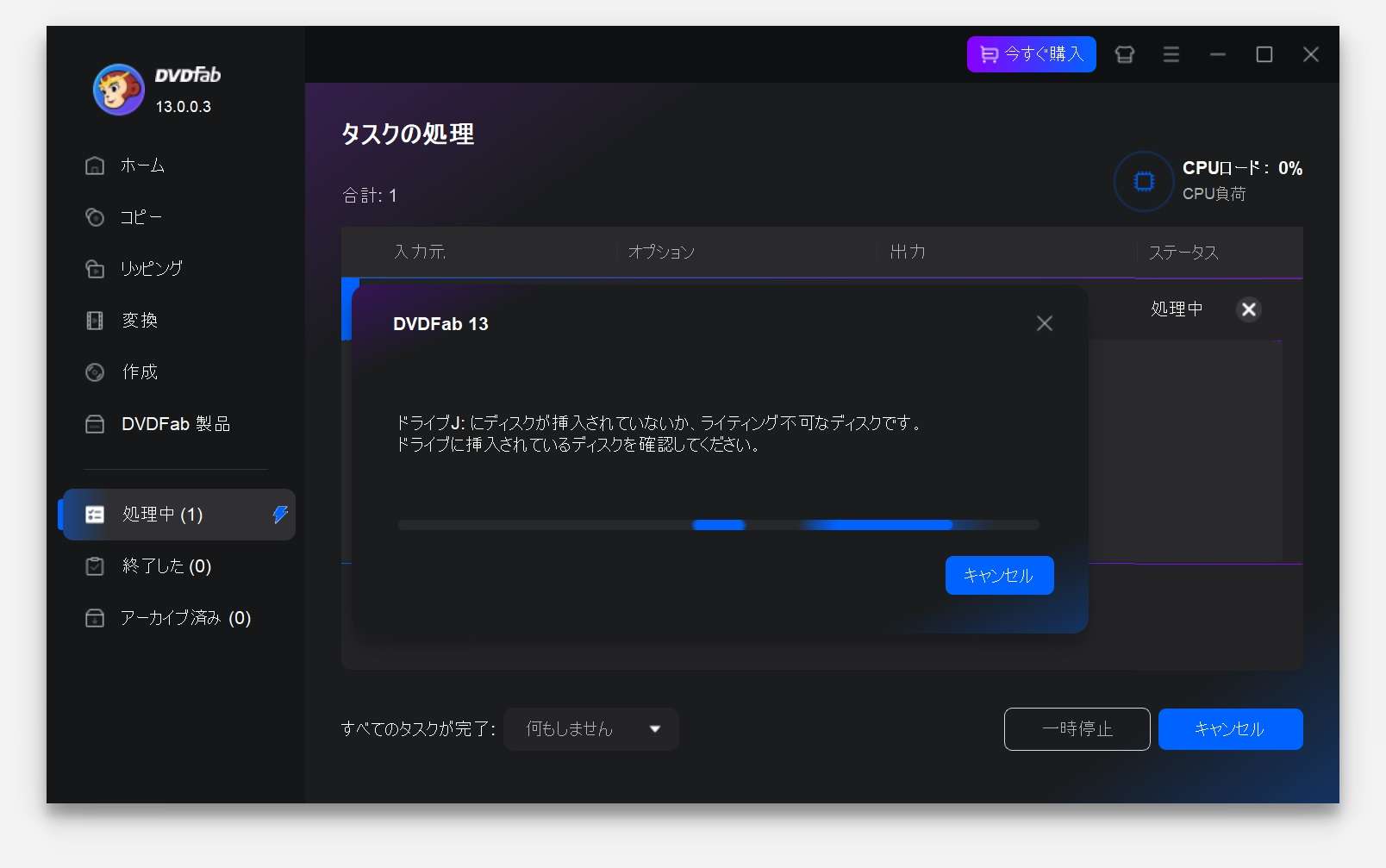Click the タスクの処理 heading
The image size is (1386, 868).
pyautogui.click(x=408, y=134)
